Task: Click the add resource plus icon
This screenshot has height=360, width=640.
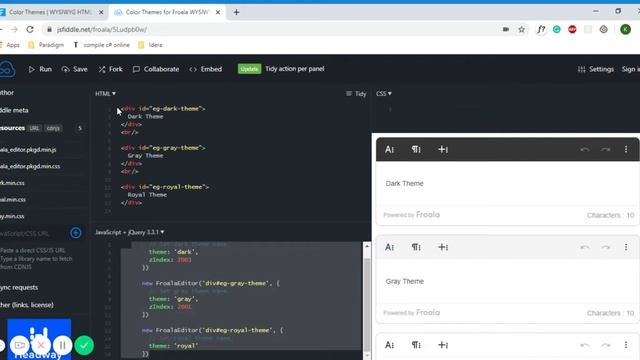Action: tap(76, 233)
